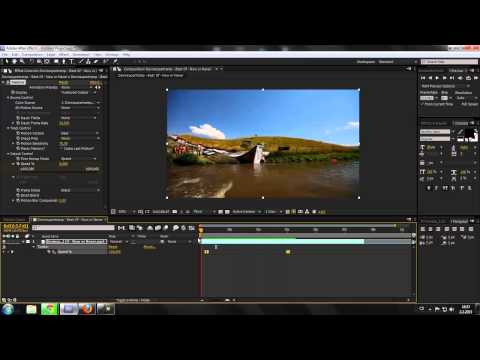Open layer blending mode Normal dropdown
This screenshot has height=360, width=480.
click(118, 242)
